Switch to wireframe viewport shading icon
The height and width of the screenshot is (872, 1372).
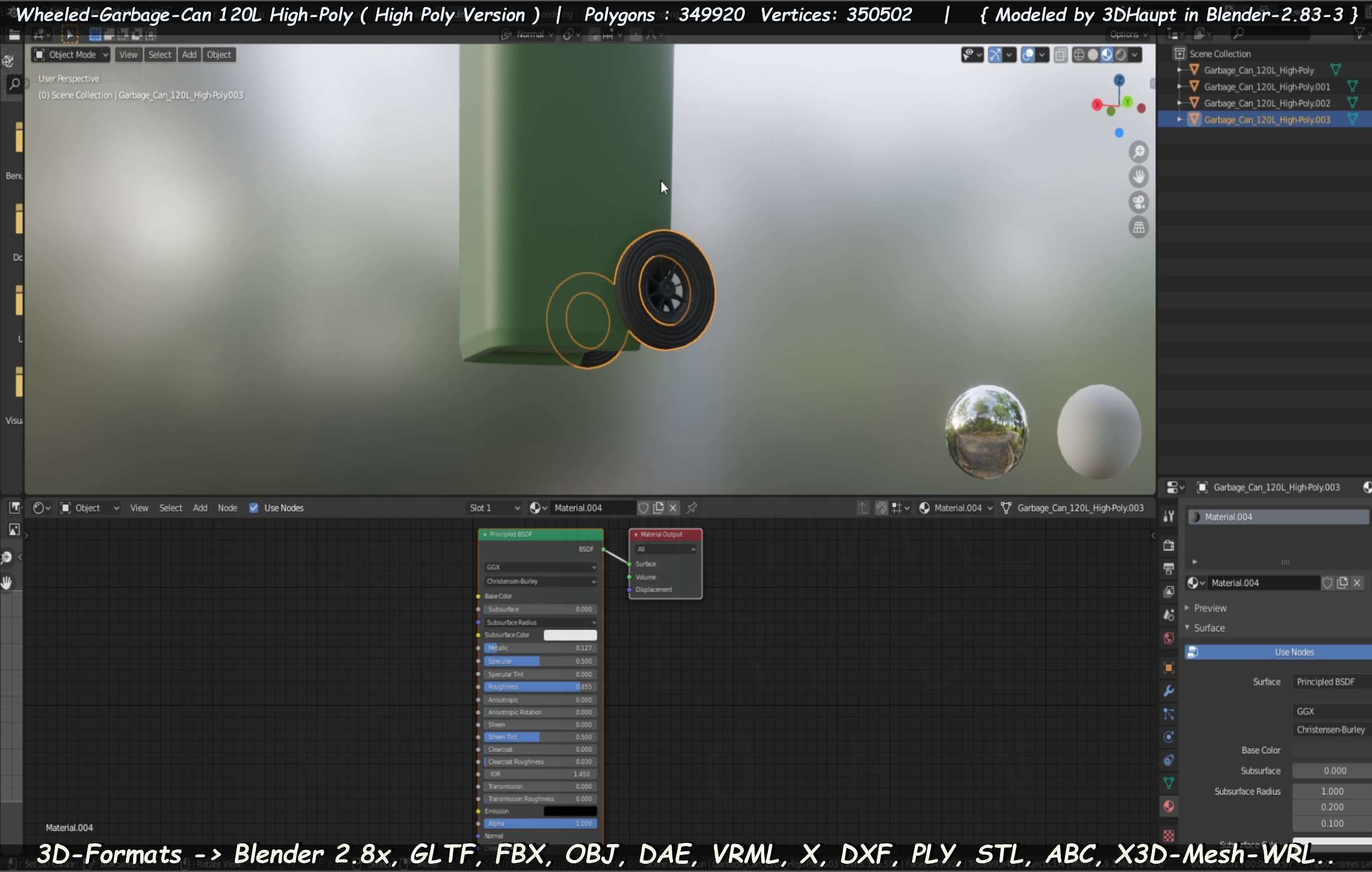click(x=1079, y=54)
